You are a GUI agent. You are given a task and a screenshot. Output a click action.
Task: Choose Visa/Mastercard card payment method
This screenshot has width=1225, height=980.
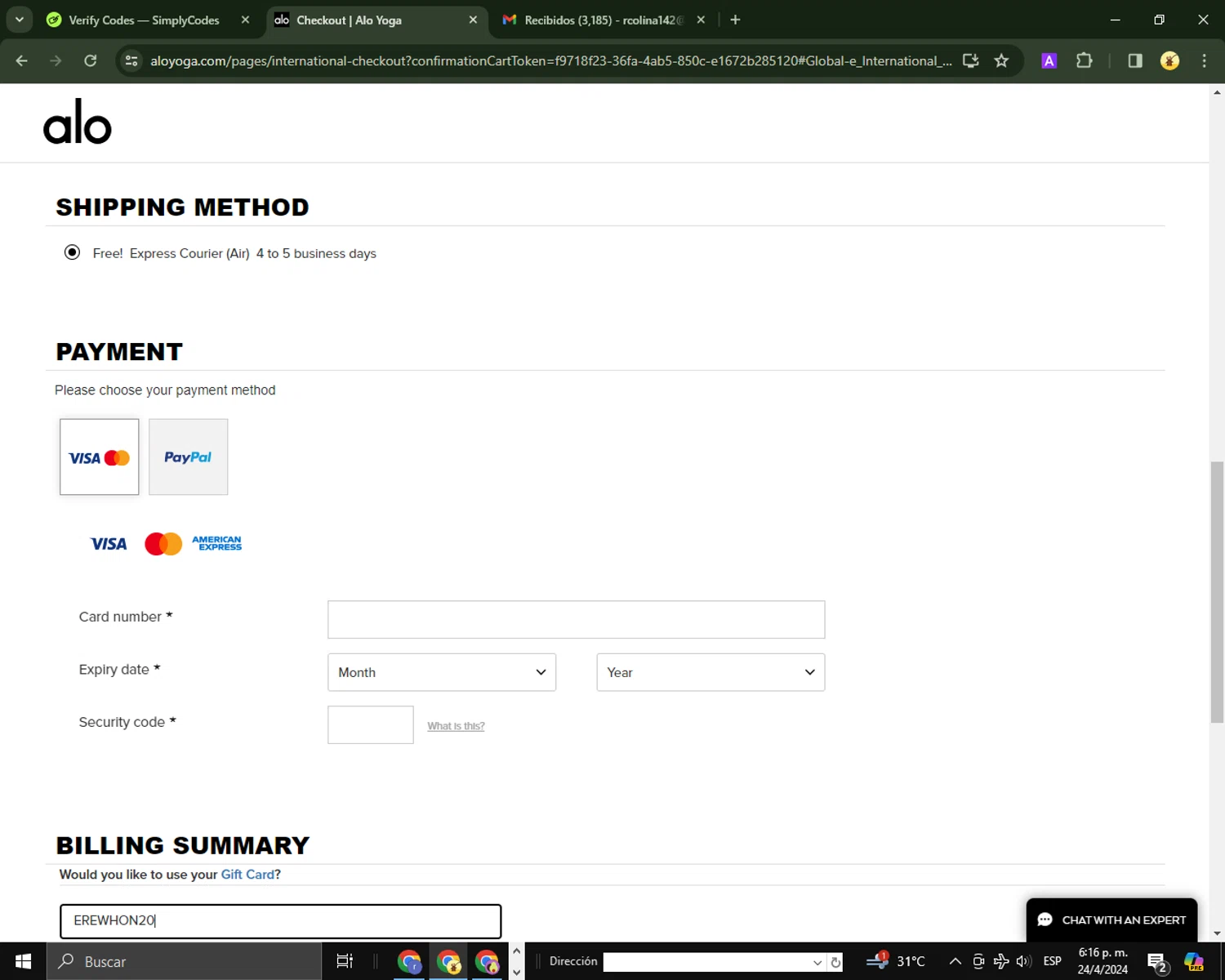[99, 457]
